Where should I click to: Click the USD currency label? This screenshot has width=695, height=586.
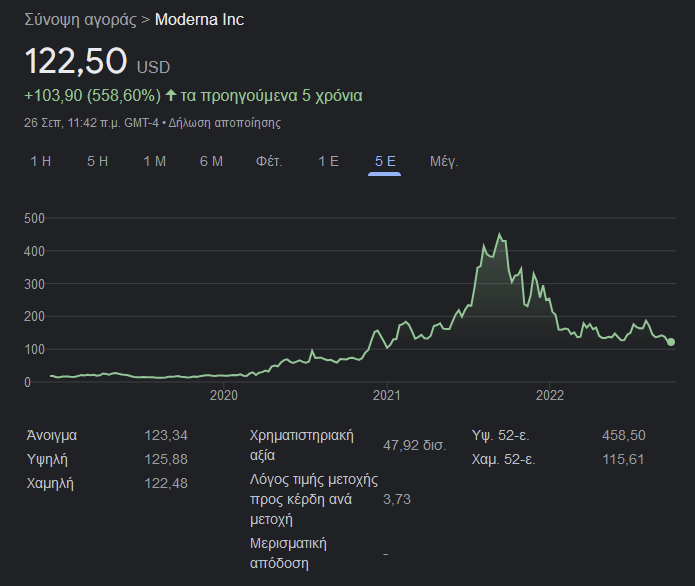153,67
